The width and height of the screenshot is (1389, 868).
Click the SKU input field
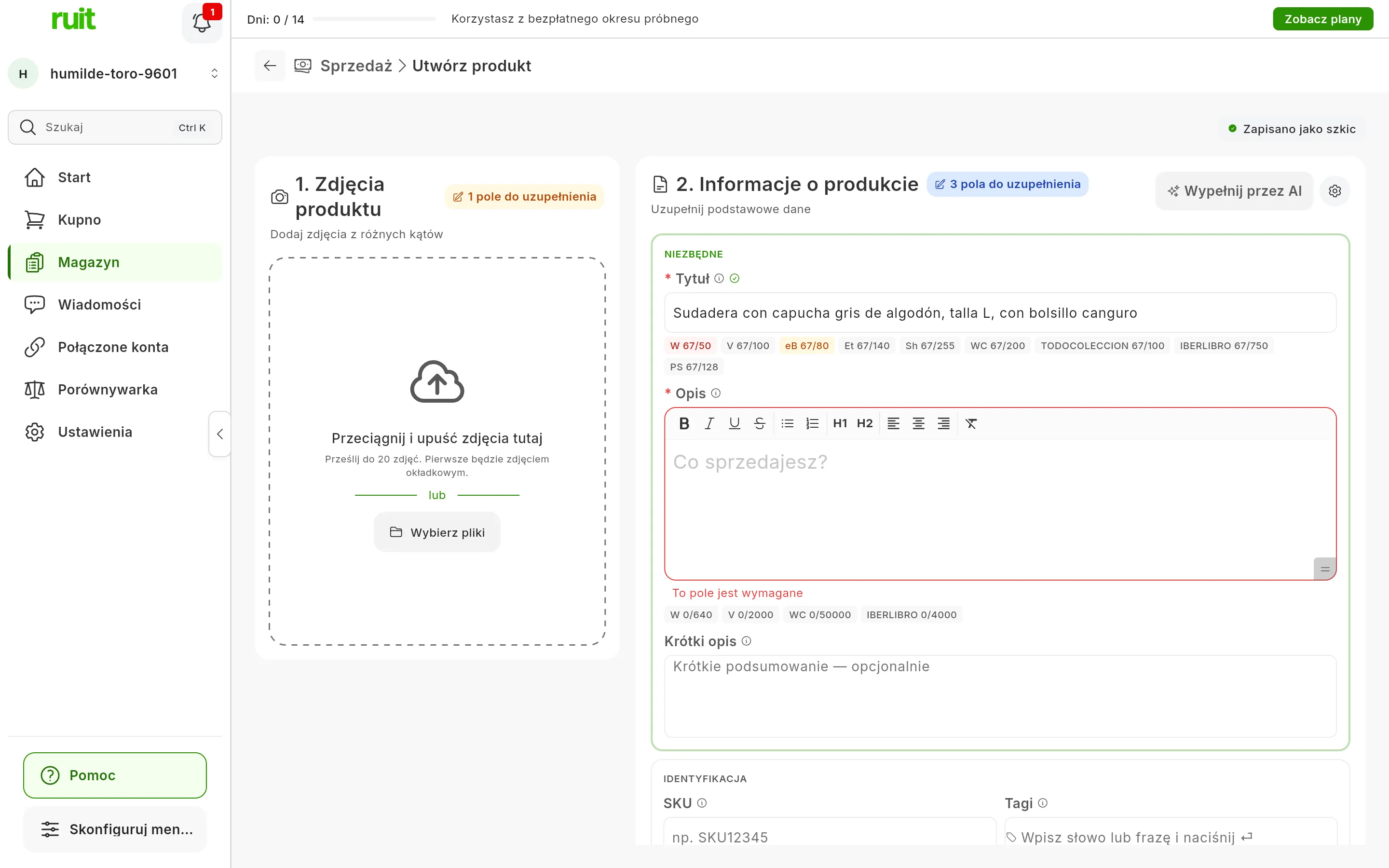click(x=830, y=832)
